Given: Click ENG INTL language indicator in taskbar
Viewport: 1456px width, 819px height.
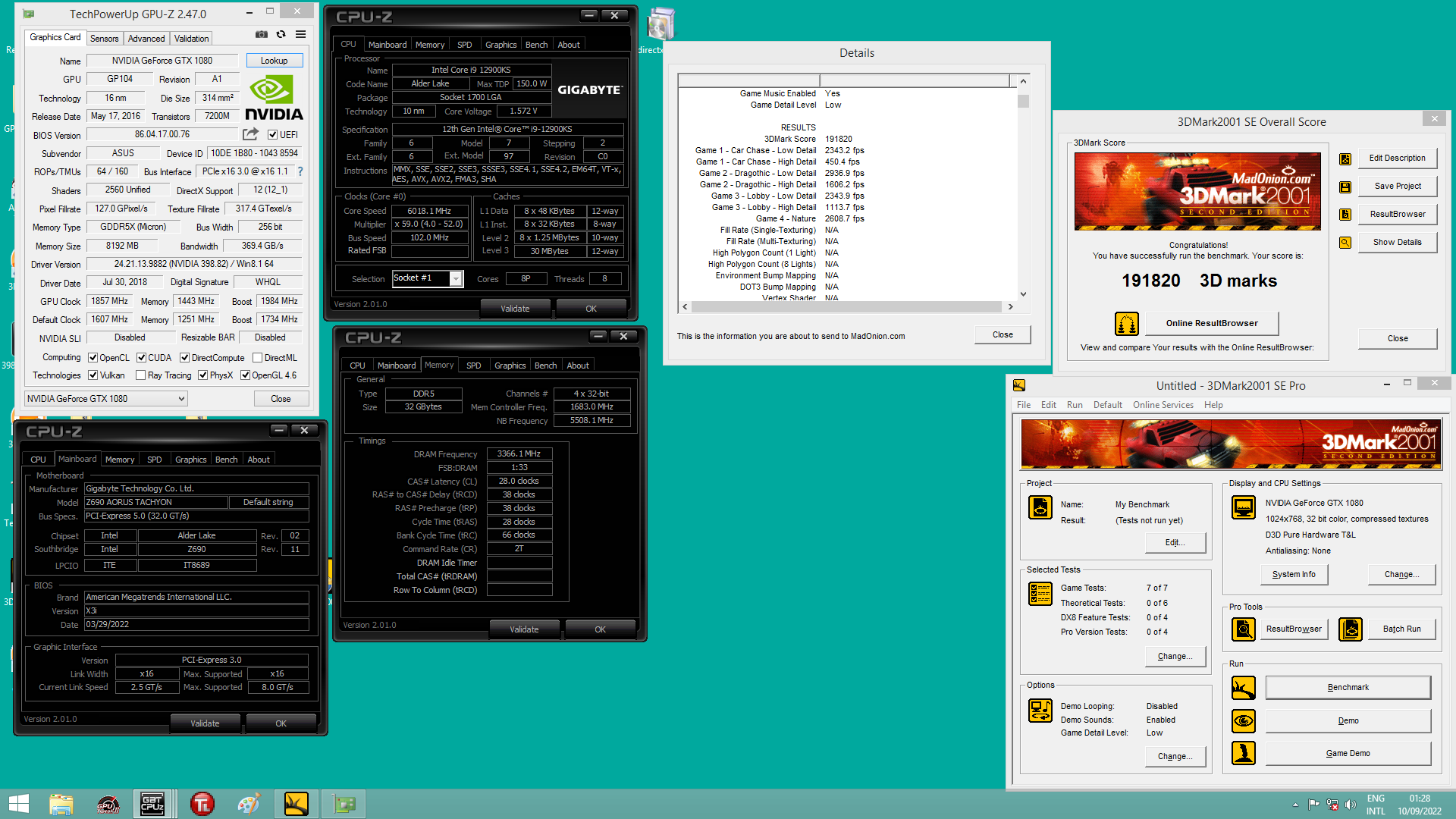Looking at the screenshot, I should point(1376,805).
